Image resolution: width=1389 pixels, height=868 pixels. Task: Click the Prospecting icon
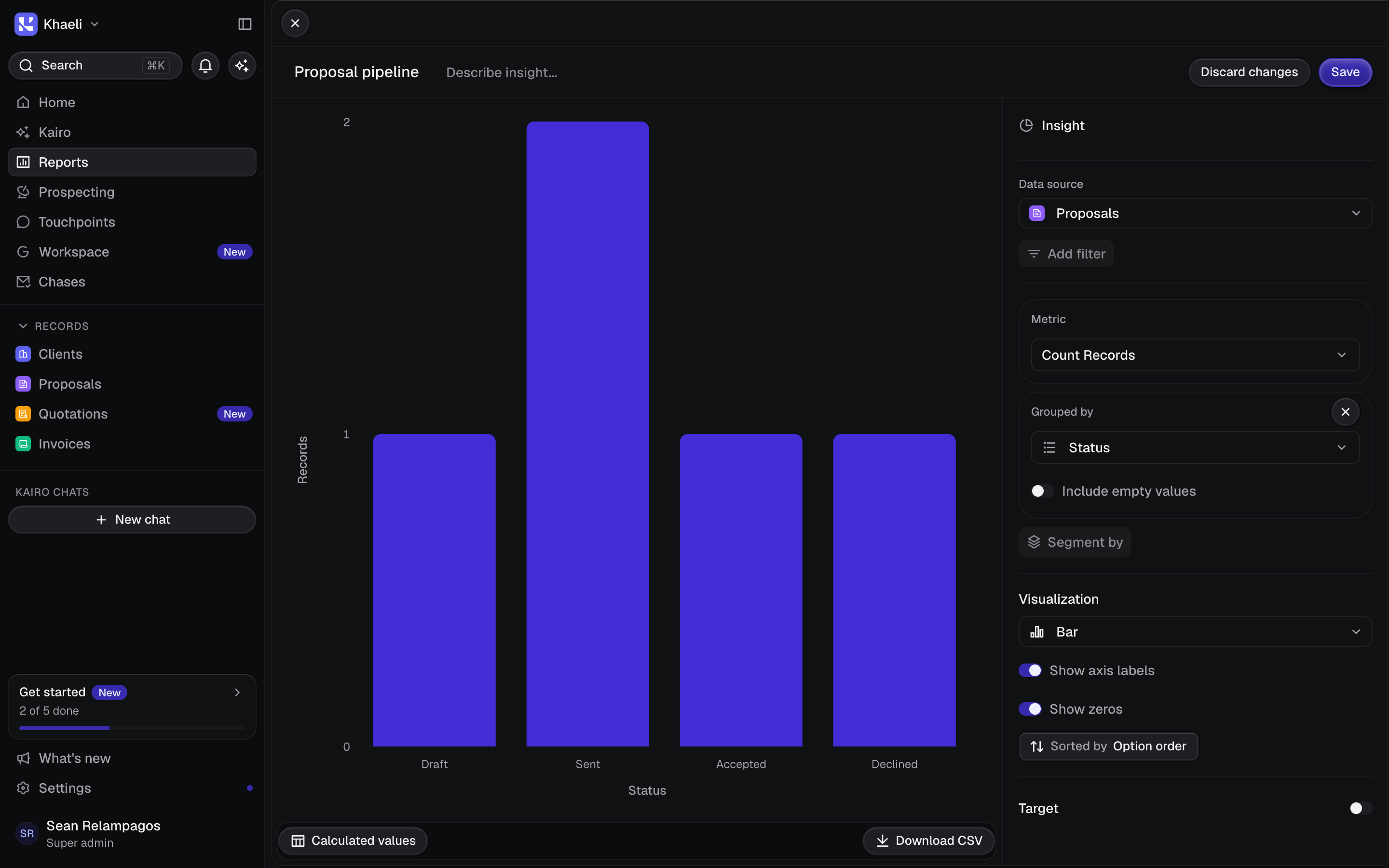(x=23, y=192)
